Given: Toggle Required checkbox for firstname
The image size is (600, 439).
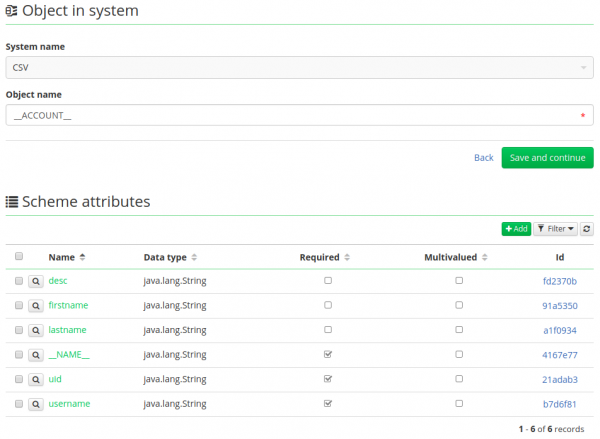Looking at the screenshot, I should tap(328, 305).
